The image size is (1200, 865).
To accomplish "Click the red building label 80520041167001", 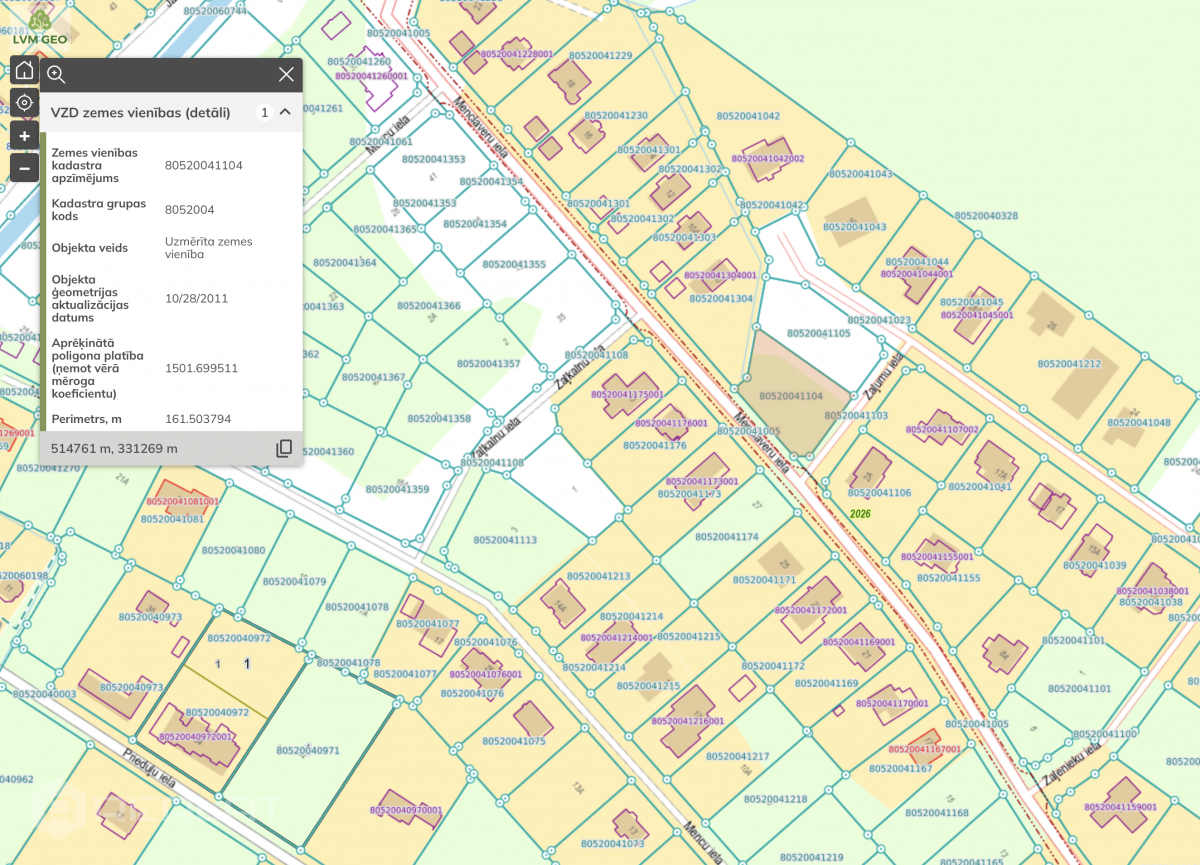I will 924,748.
